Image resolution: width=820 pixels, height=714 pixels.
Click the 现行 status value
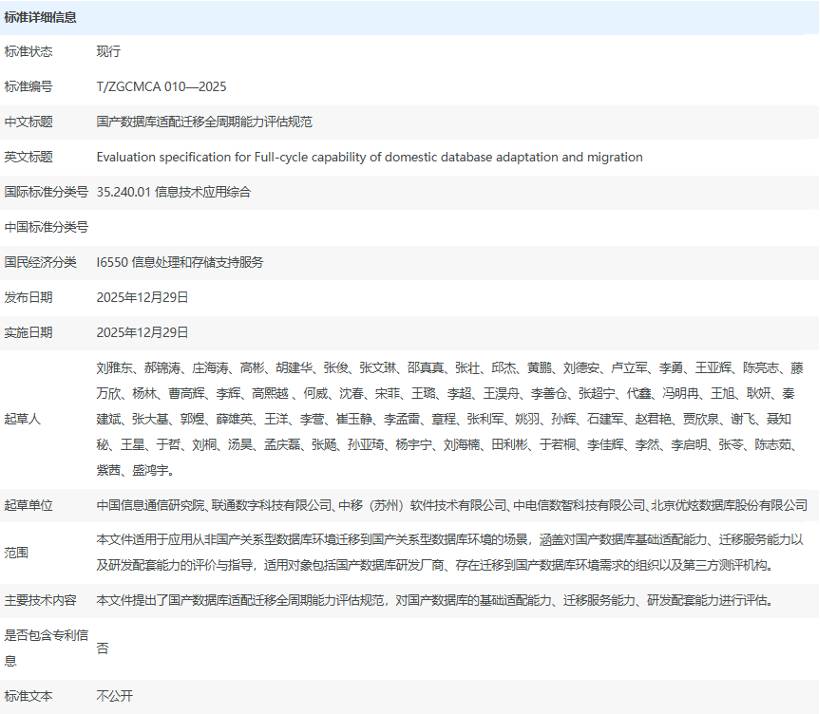108,52
